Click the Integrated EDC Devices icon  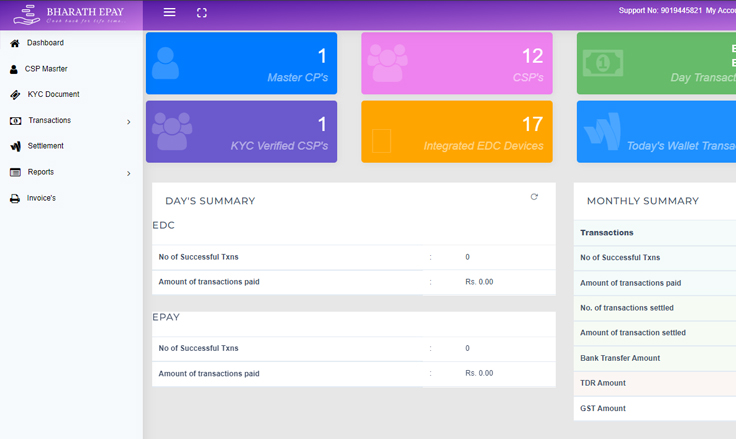pos(382,140)
